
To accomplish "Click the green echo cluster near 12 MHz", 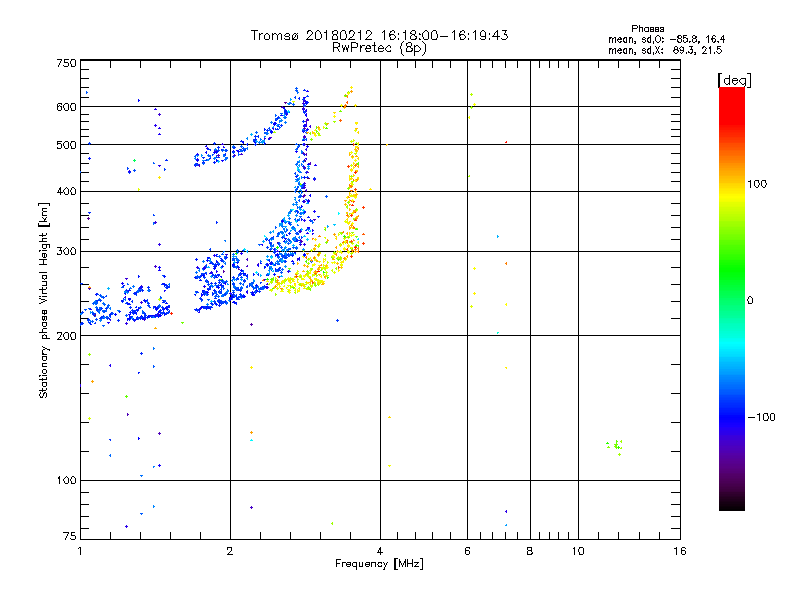I will [x=614, y=446].
